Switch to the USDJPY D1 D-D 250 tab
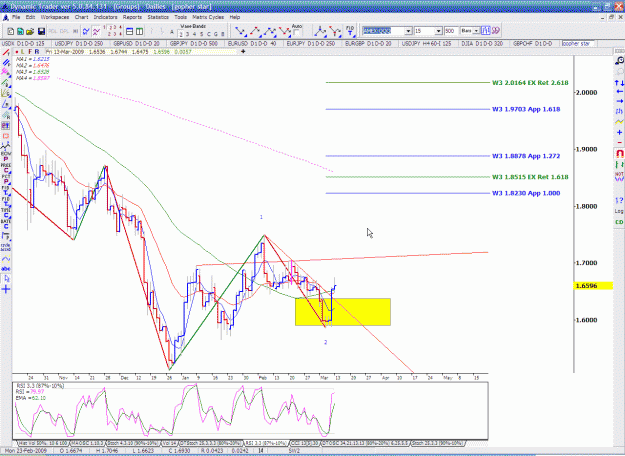The image size is (625, 456). coord(79,43)
